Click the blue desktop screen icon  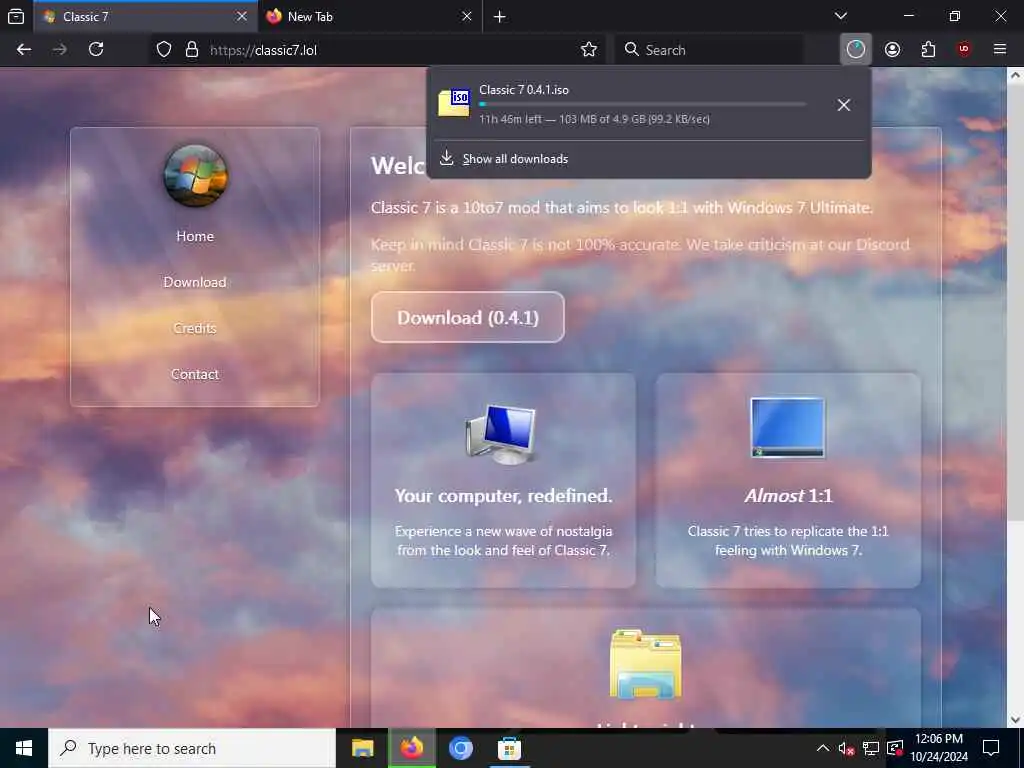tap(788, 428)
